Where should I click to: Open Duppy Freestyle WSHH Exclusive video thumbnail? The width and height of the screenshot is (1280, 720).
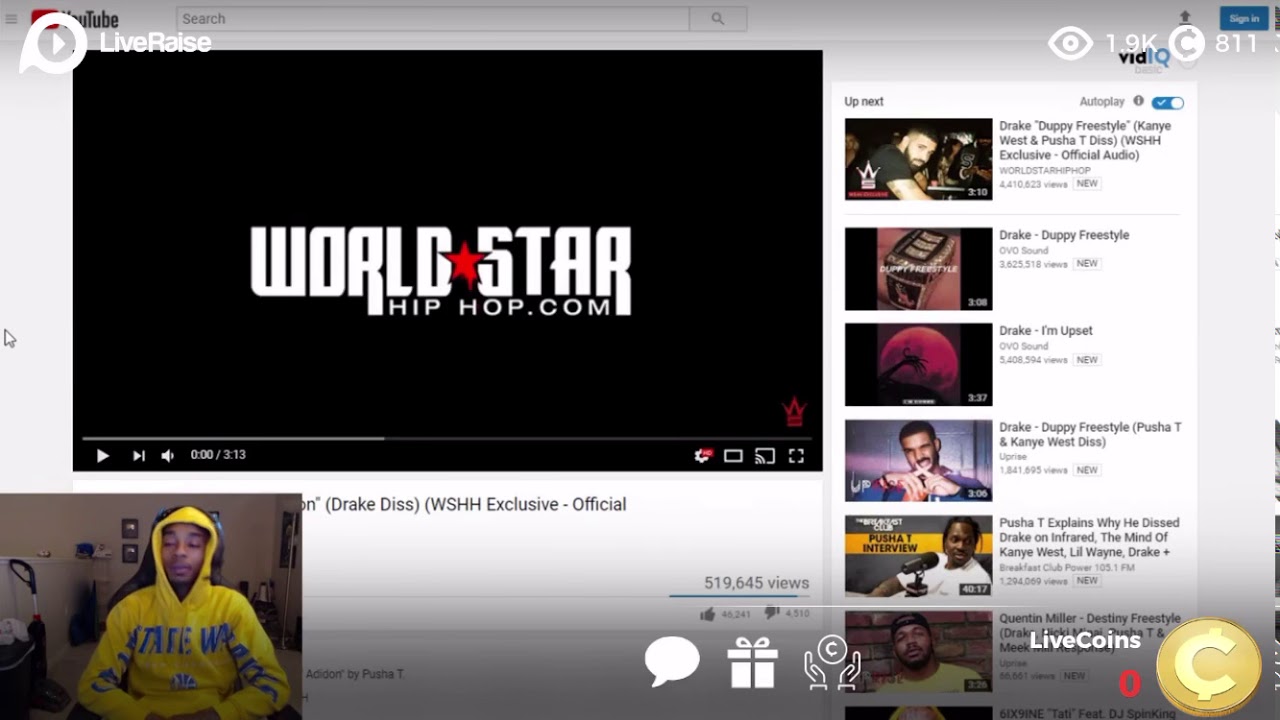(x=918, y=159)
